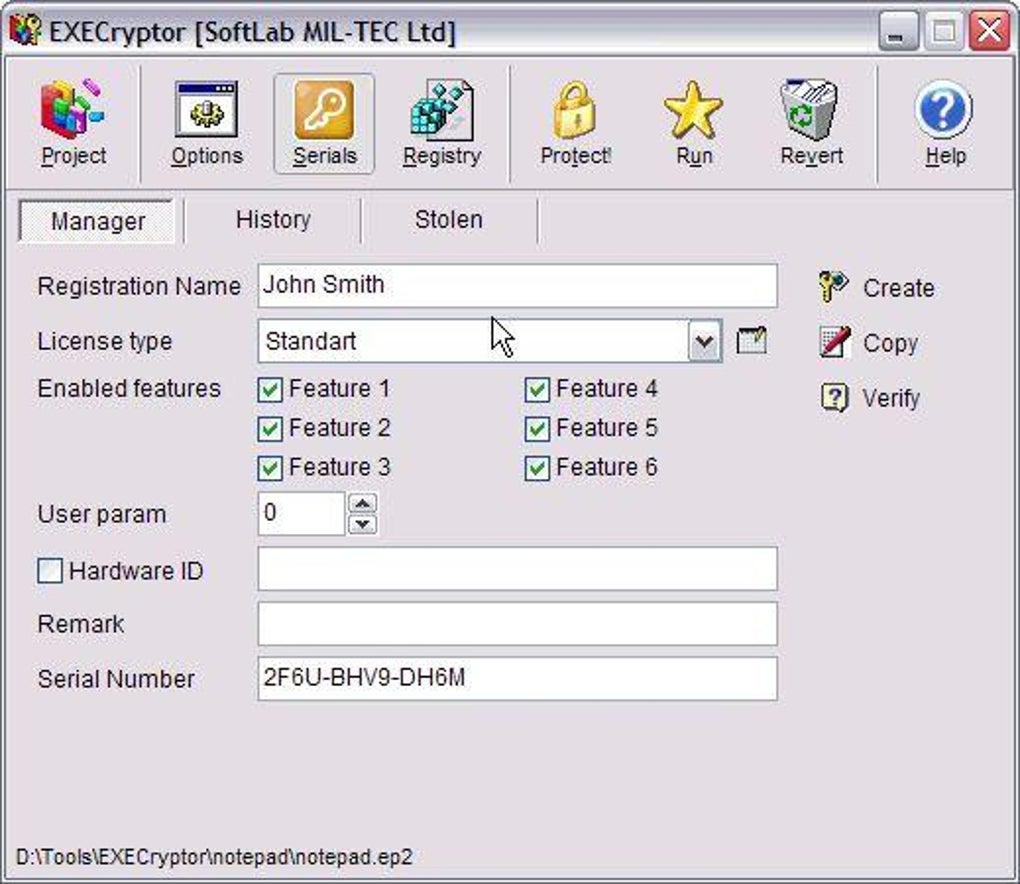1020x884 pixels.
Task: Click the License type combo box showing Standart
Action: coord(490,341)
